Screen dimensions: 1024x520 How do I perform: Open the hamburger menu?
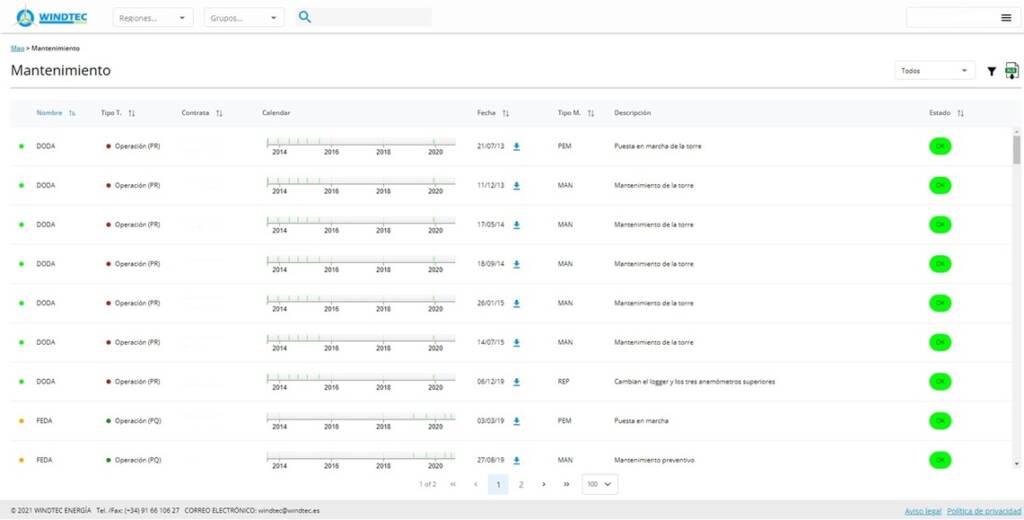click(1006, 17)
